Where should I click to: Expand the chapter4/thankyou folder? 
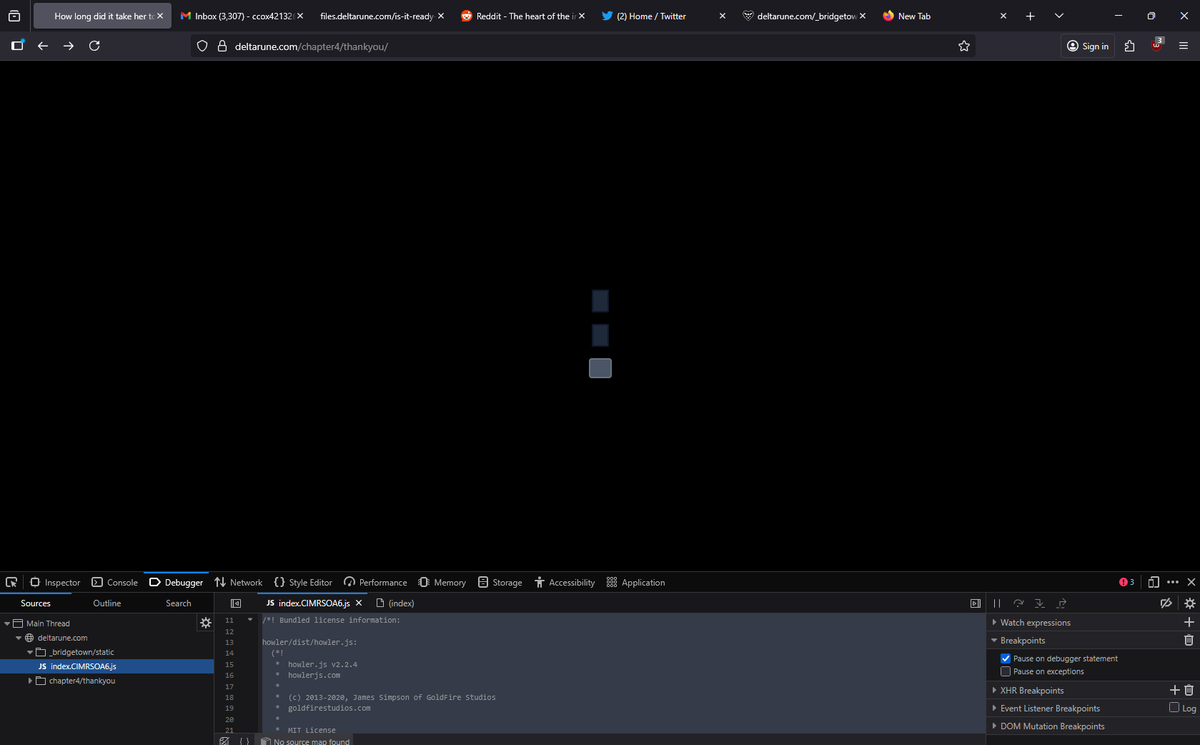(29, 681)
